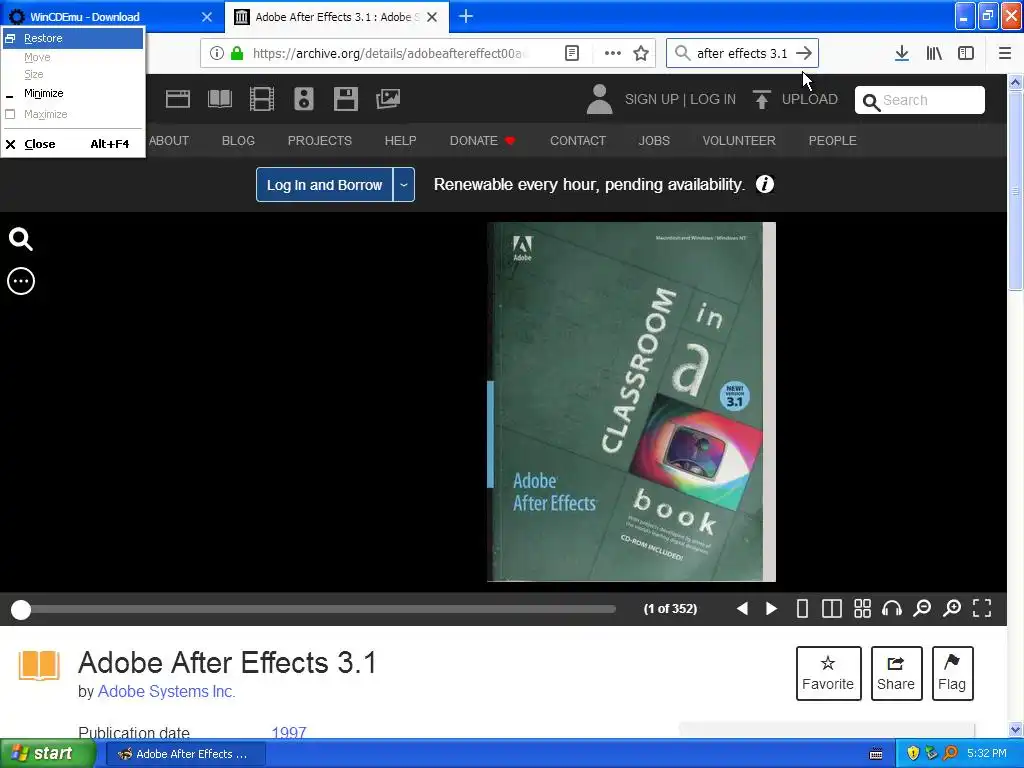Open Firefox hamburger menu
The width and height of the screenshot is (1024, 768).
click(x=1005, y=54)
